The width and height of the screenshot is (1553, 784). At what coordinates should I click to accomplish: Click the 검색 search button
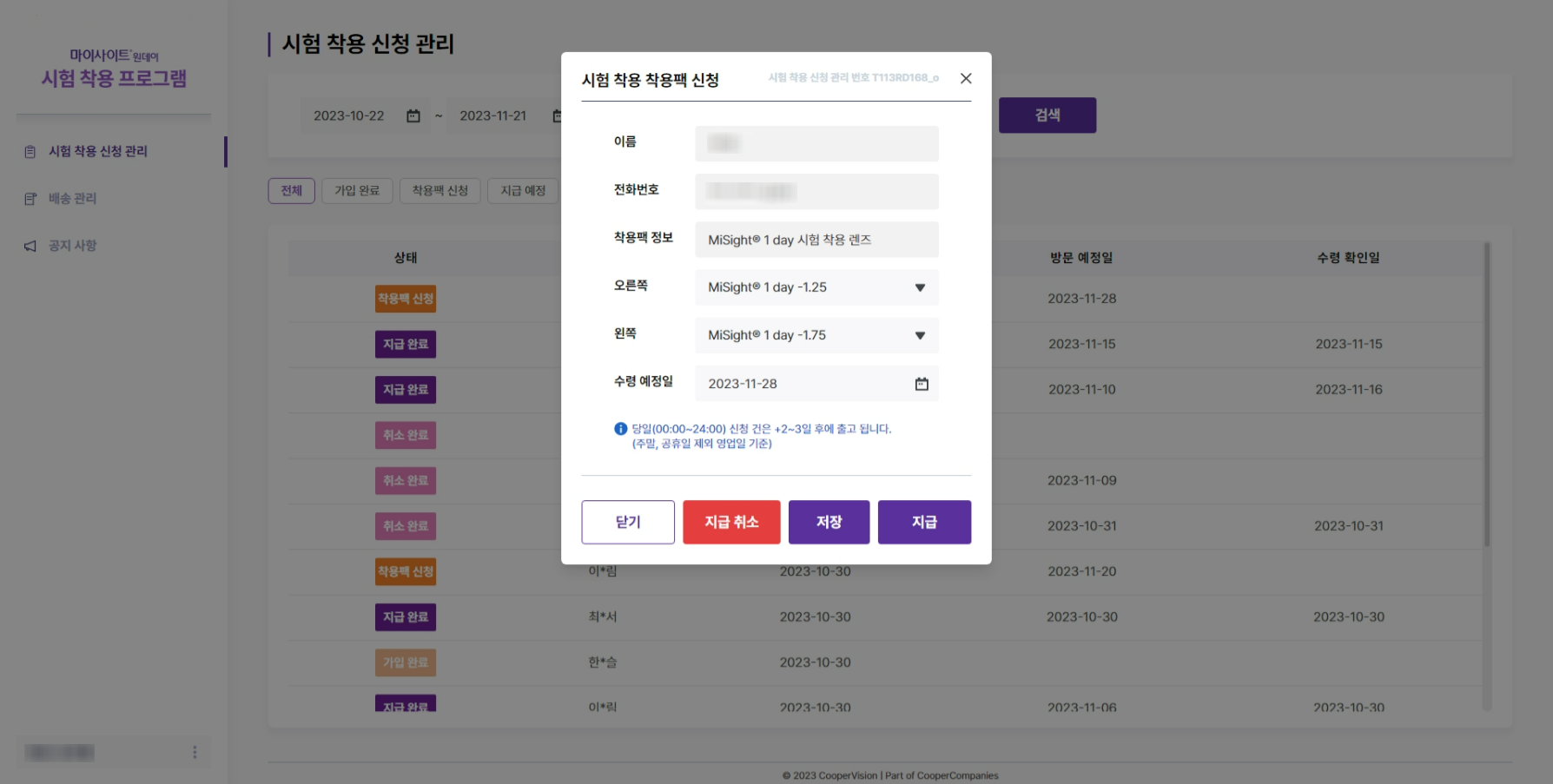click(1047, 115)
